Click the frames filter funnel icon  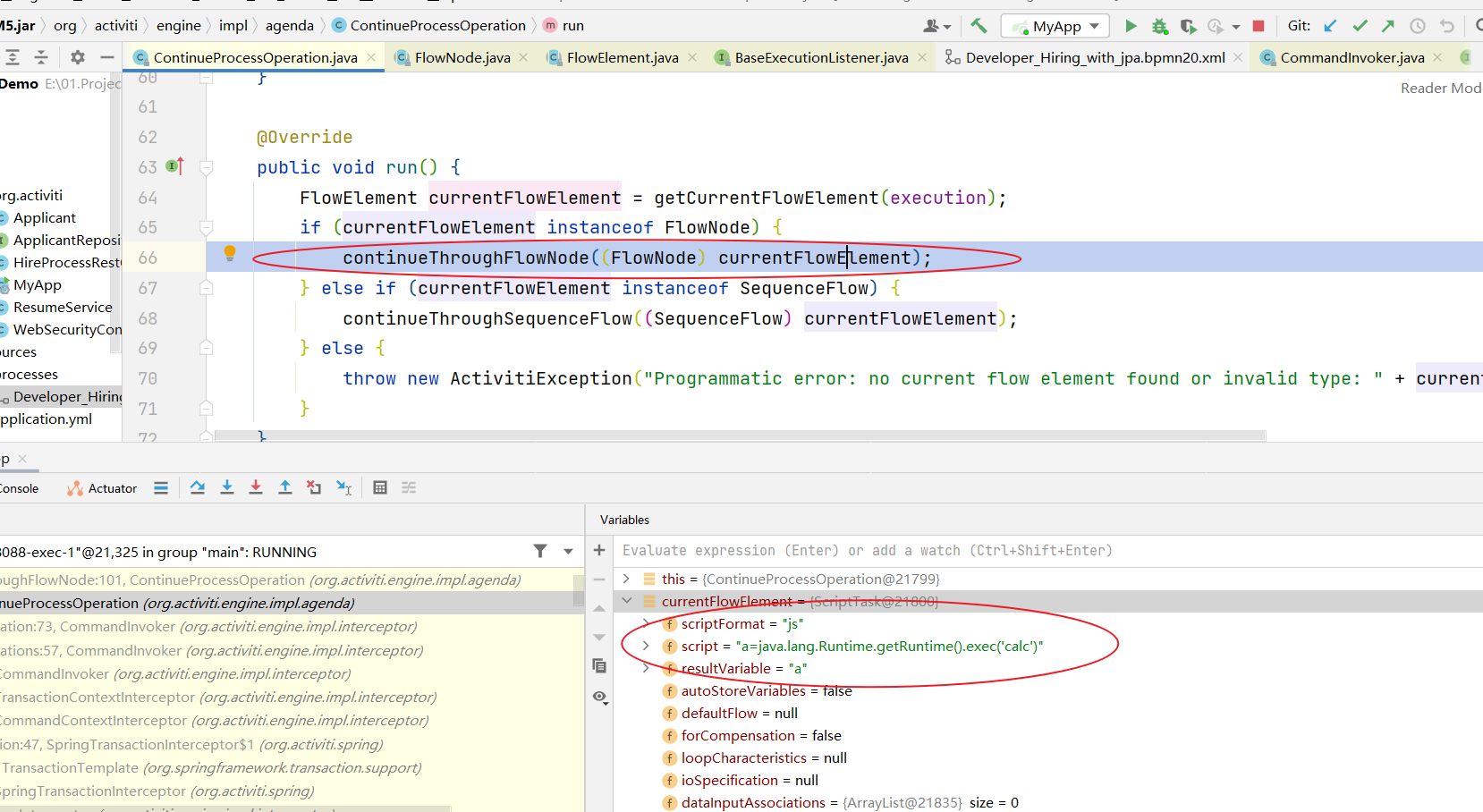(x=540, y=551)
